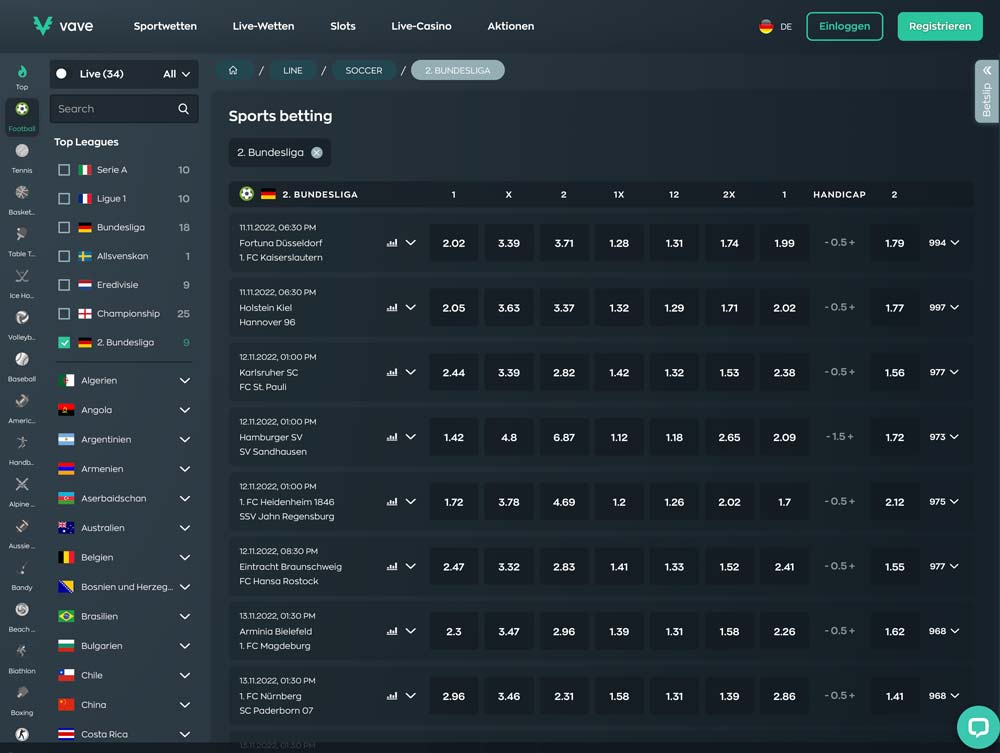Screen dimensions: 1000x753
Task: Open the Aktionen menu
Action: point(511,26)
